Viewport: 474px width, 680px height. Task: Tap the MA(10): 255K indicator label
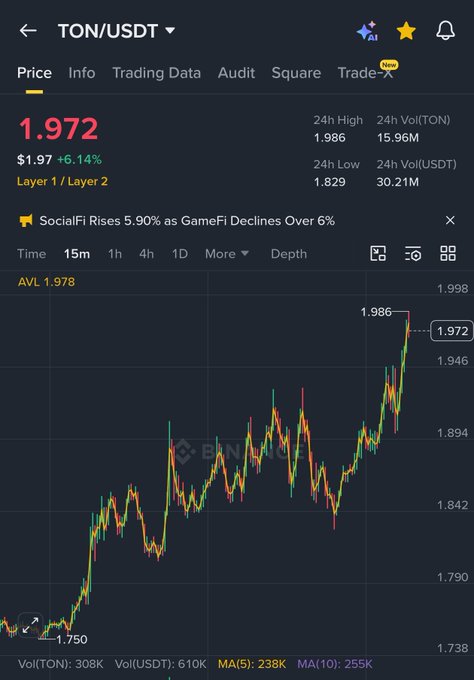335,664
